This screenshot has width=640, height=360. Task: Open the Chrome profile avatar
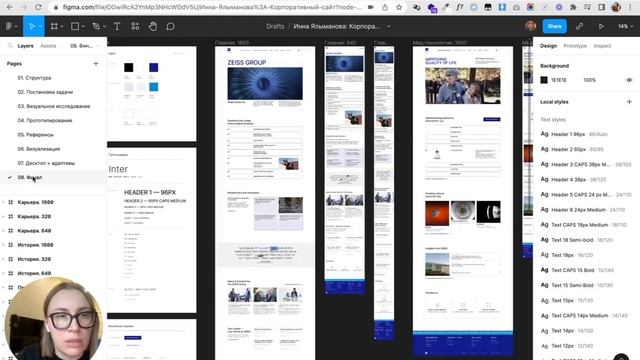click(616, 7)
